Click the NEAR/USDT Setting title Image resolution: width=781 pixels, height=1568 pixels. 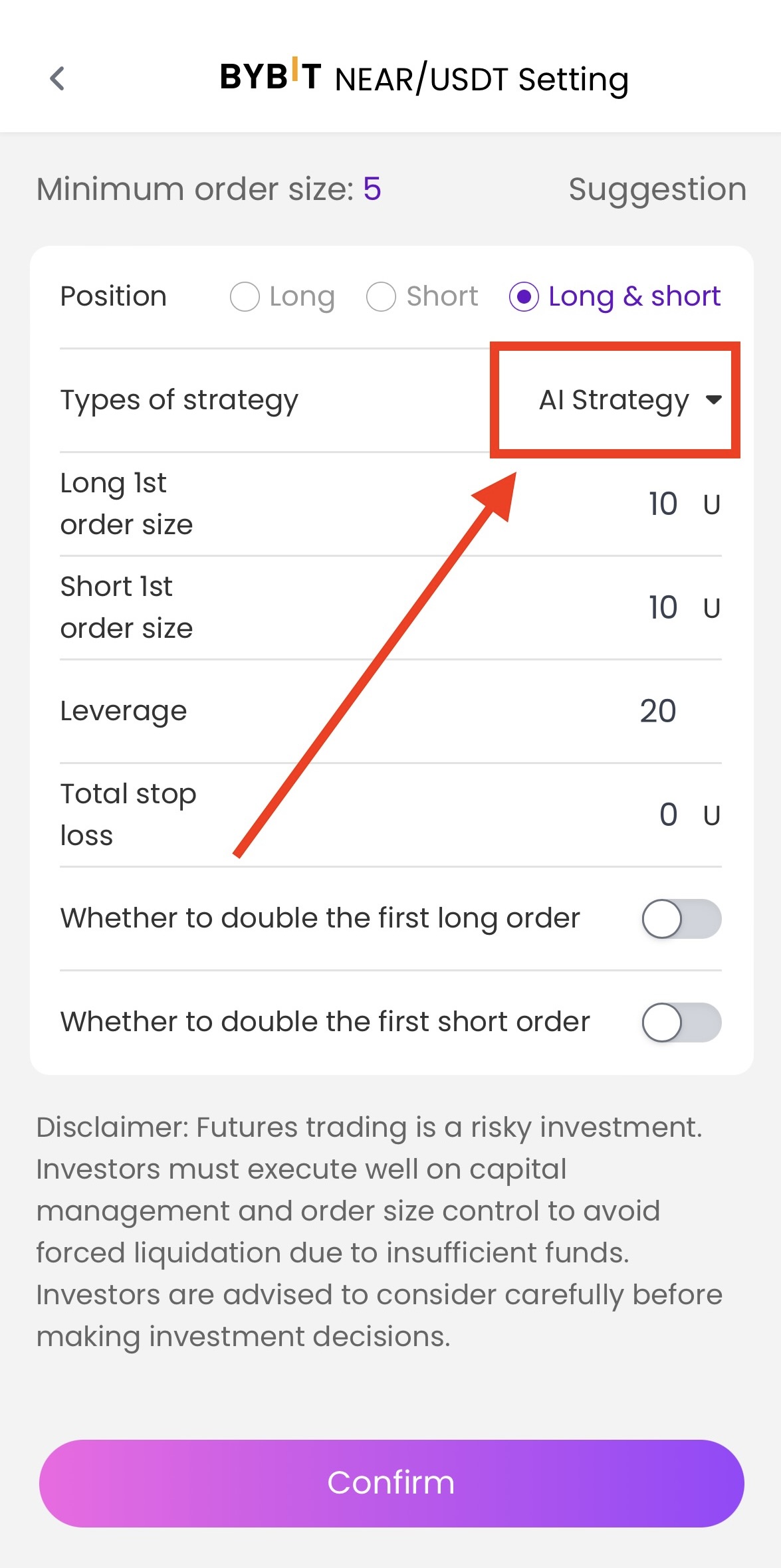click(x=482, y=80)
